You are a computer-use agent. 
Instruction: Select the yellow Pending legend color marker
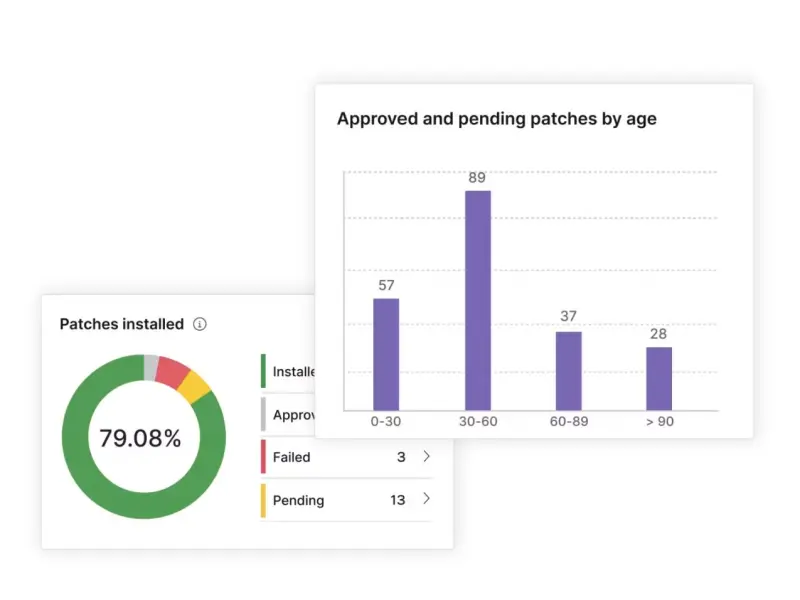coord(263,500)
